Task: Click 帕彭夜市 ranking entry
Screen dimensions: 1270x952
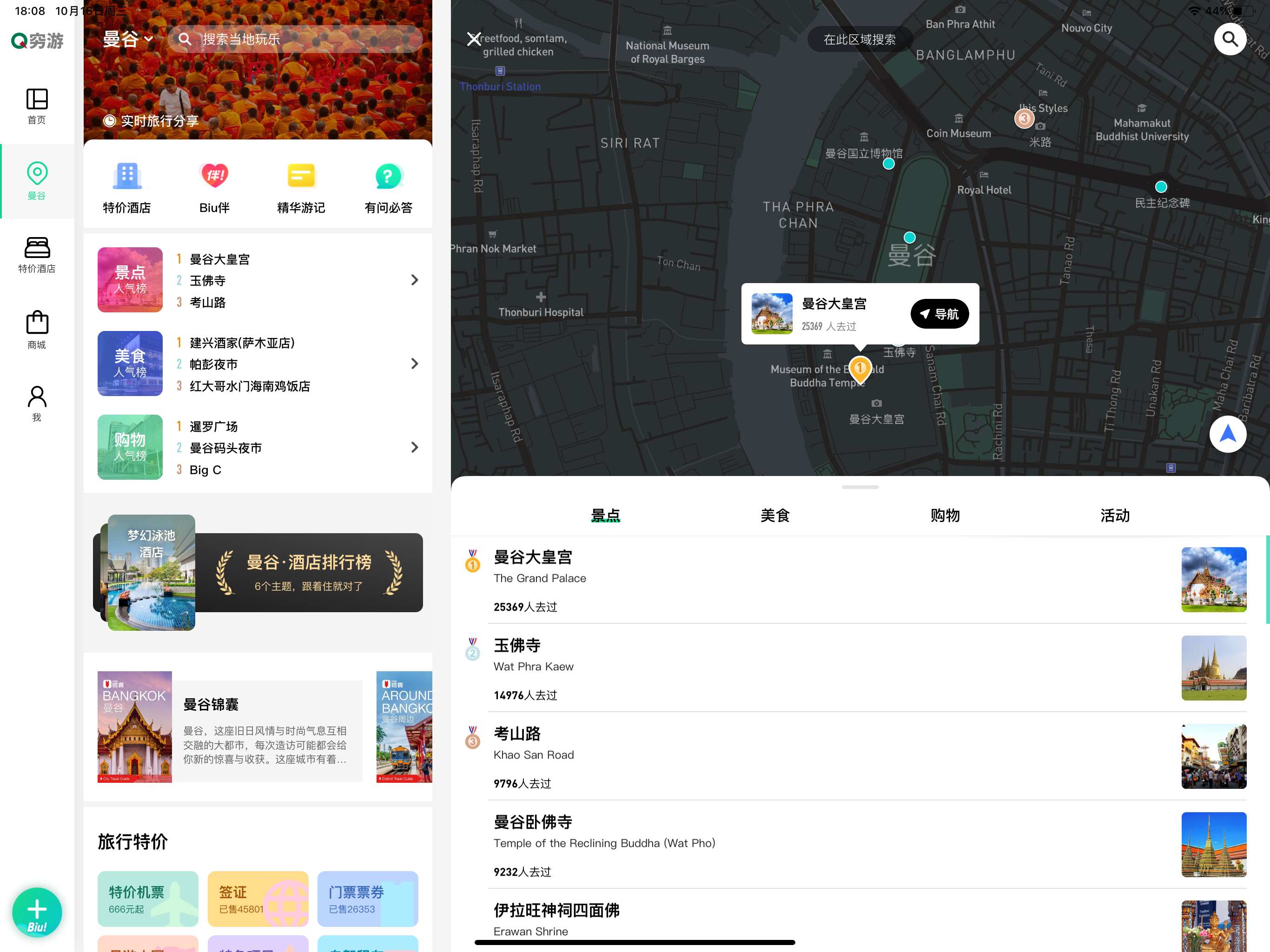Action: pos(213,364)
